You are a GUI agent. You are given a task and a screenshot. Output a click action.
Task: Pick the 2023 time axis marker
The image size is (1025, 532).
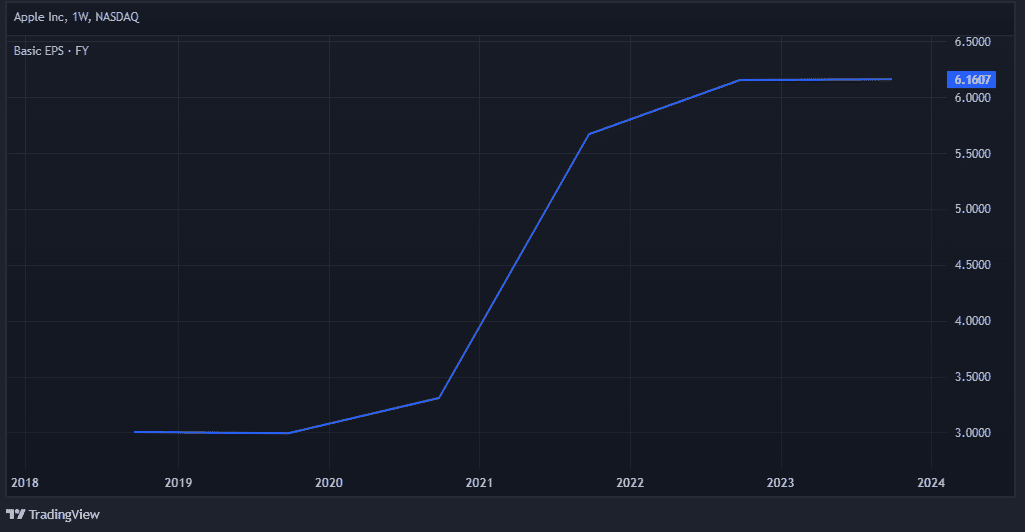[780, 483]
